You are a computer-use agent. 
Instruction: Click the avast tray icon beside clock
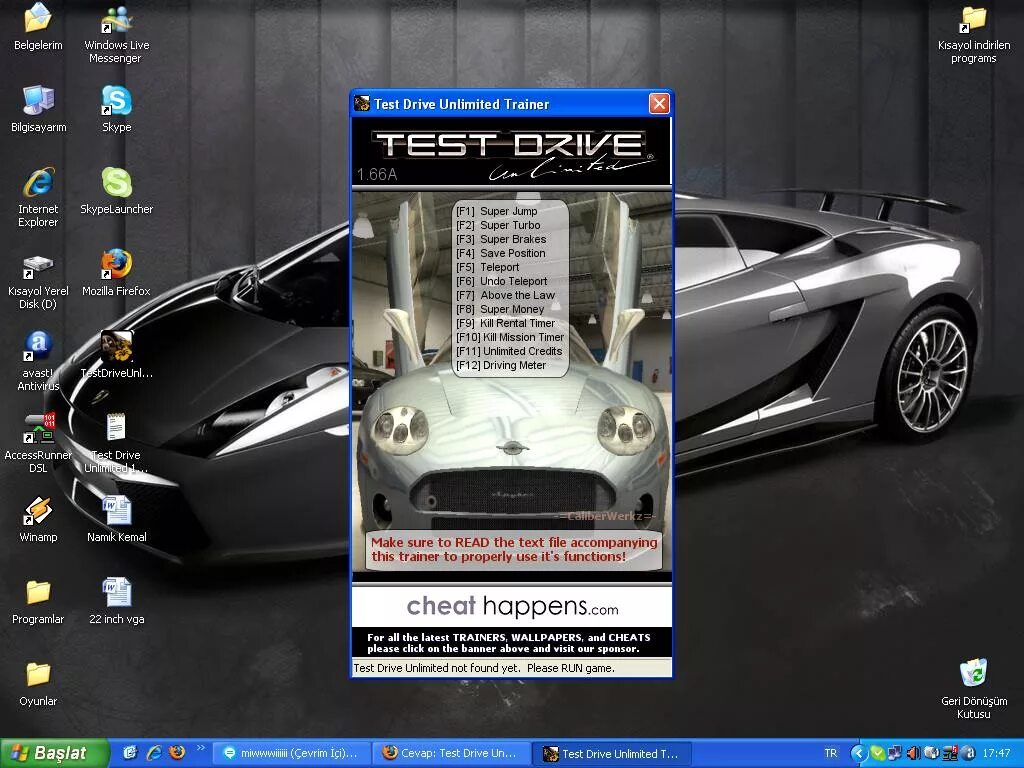(x=970, y=753)
